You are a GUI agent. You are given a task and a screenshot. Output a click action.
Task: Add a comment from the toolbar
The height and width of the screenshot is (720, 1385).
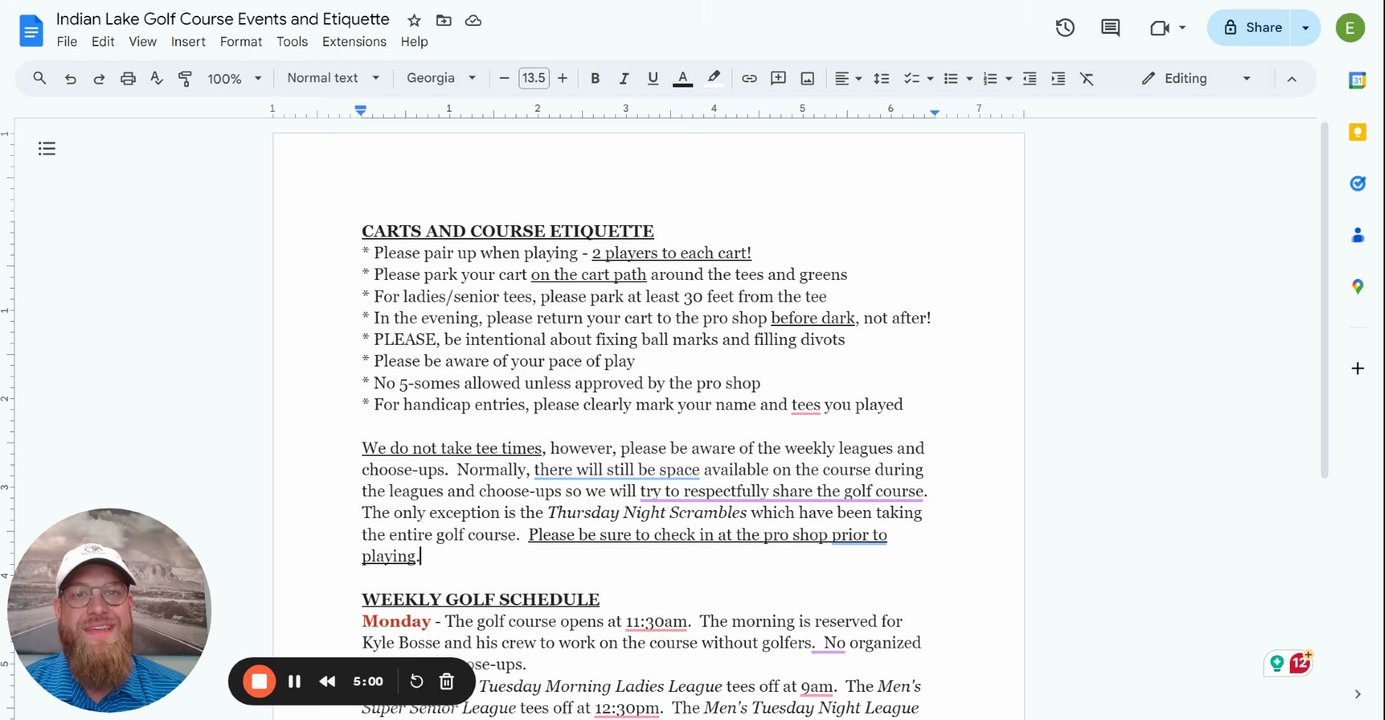pos(778,78)
